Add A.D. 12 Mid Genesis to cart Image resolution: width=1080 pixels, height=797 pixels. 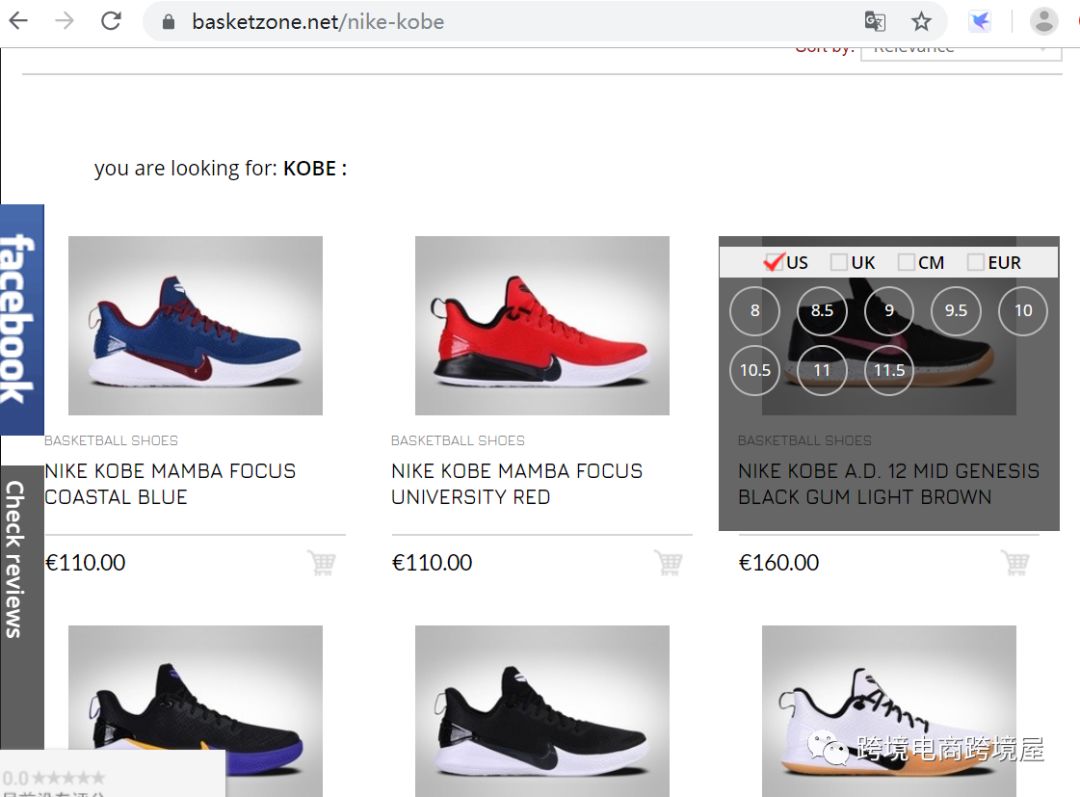(x=1015, y=563)
